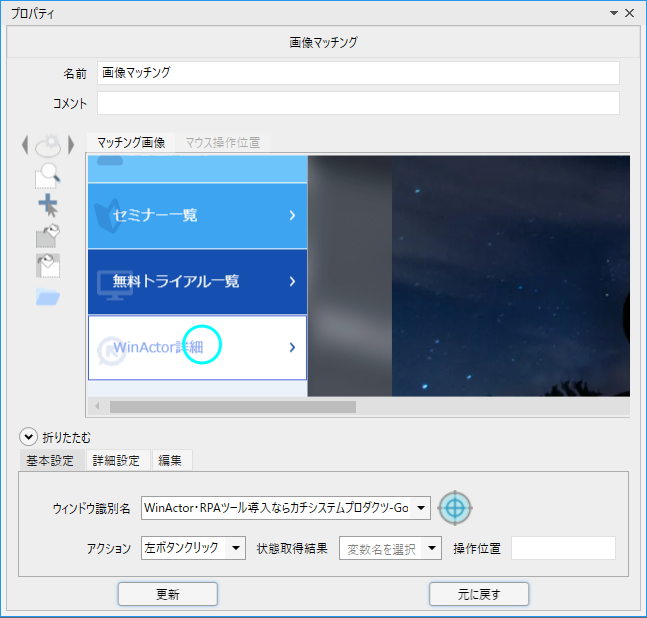Click the horizontal scrollbar under the image
Screen dimensions: 647x618
point(232,407)
